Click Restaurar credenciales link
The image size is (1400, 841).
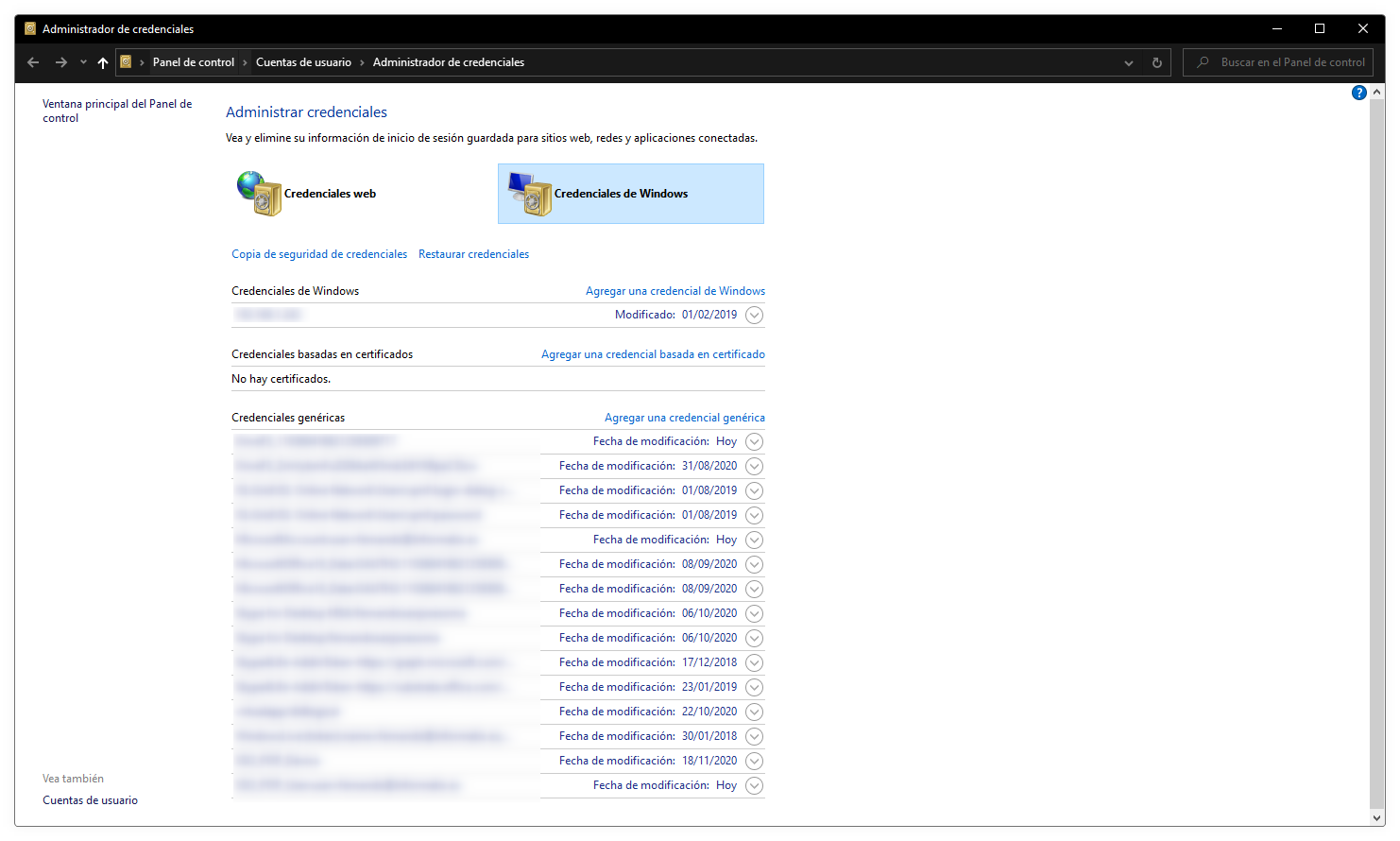click(473, 253)
